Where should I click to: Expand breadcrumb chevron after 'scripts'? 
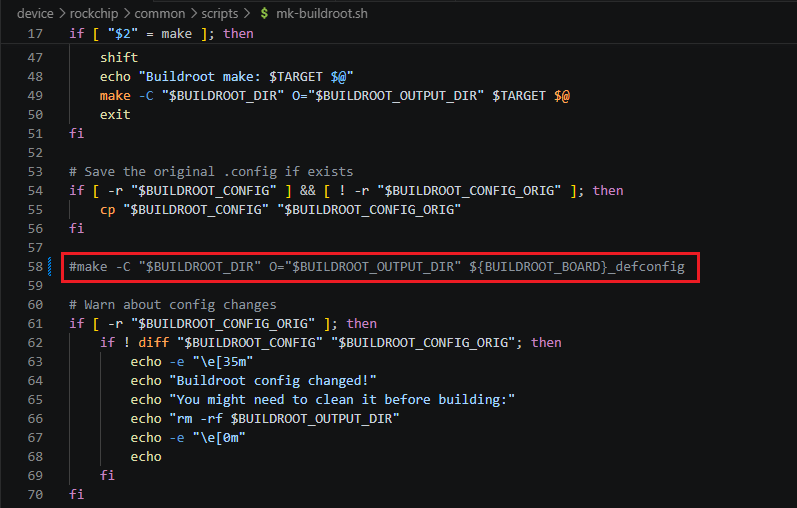(x=247, y=13)
